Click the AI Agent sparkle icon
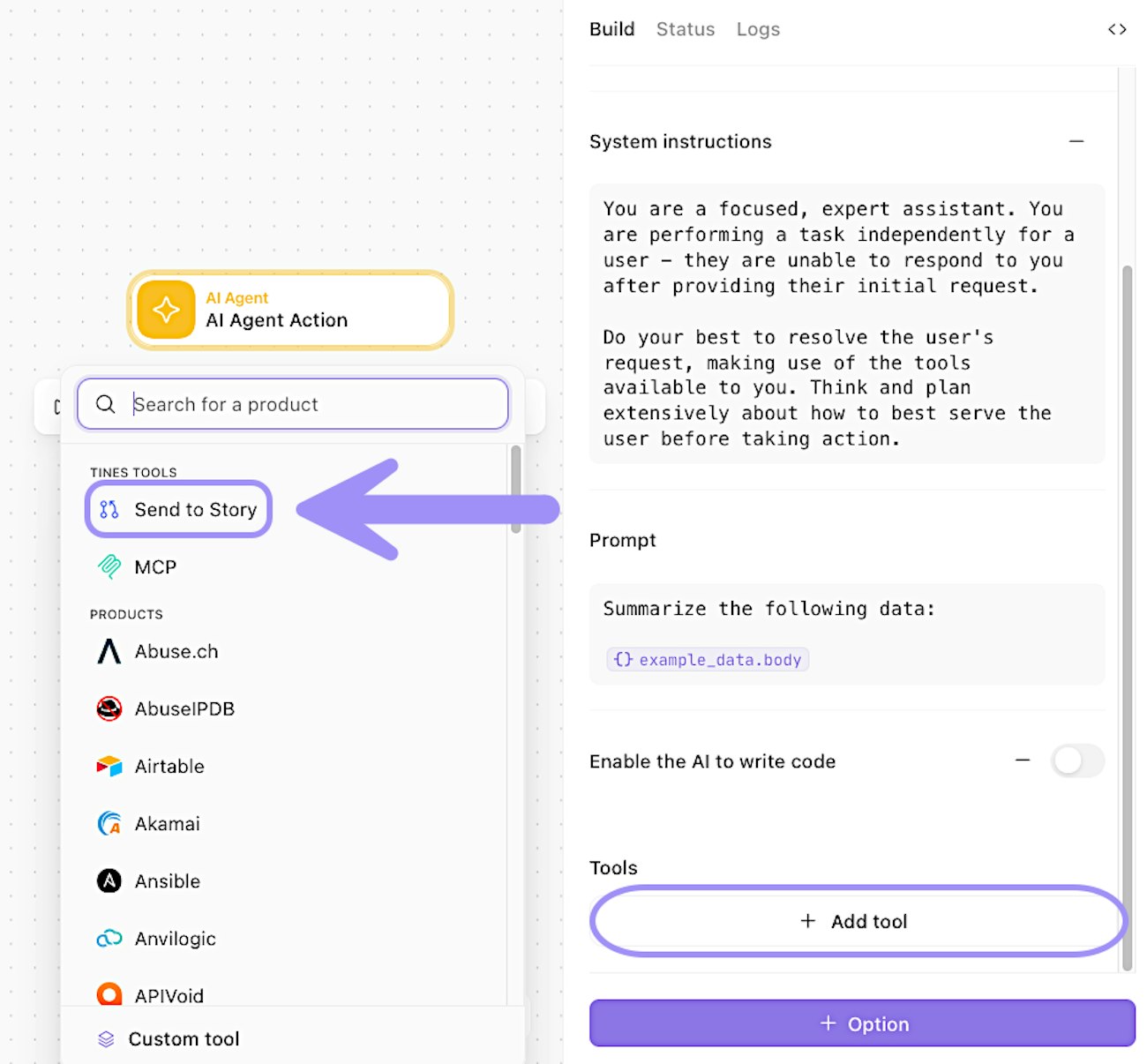This screenshot has height=1064, width=1147. click(166, 310)
